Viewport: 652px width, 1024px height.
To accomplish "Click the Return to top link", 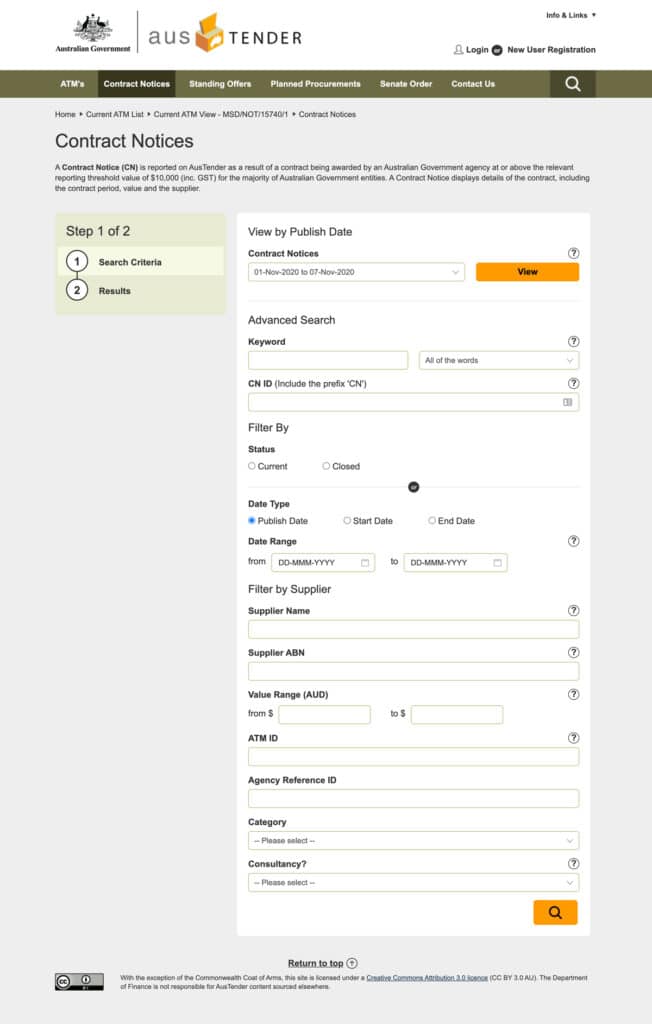I will coord(315,963).
